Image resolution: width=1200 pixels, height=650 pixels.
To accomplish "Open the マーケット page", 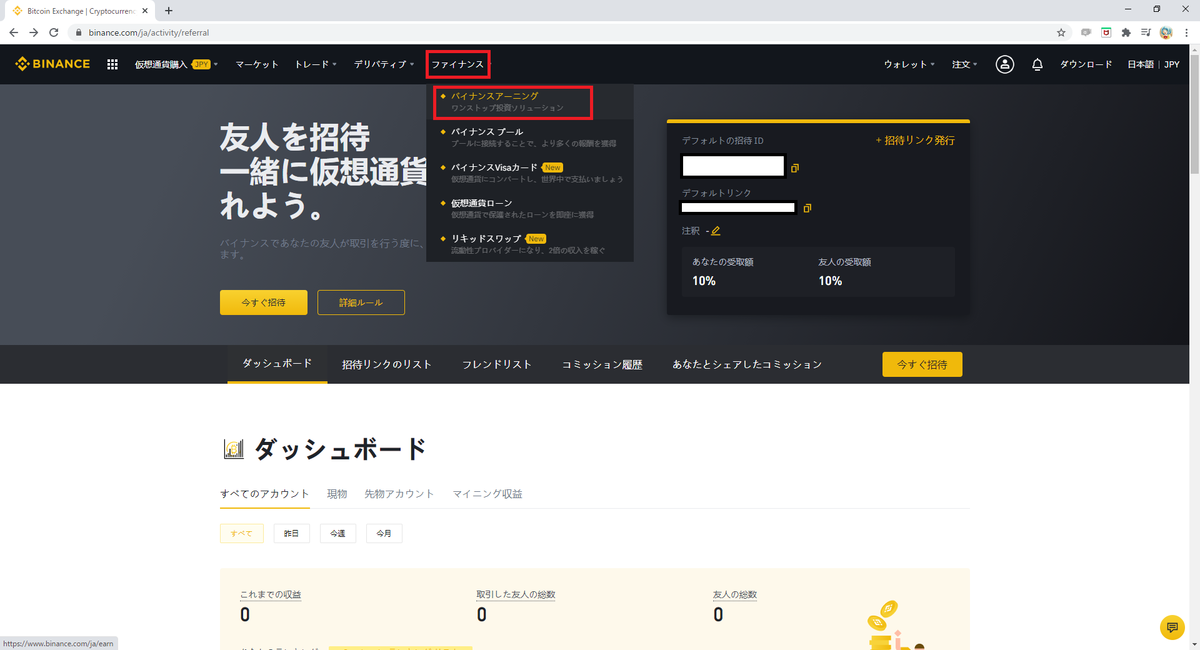I will [x=257, y=64].
